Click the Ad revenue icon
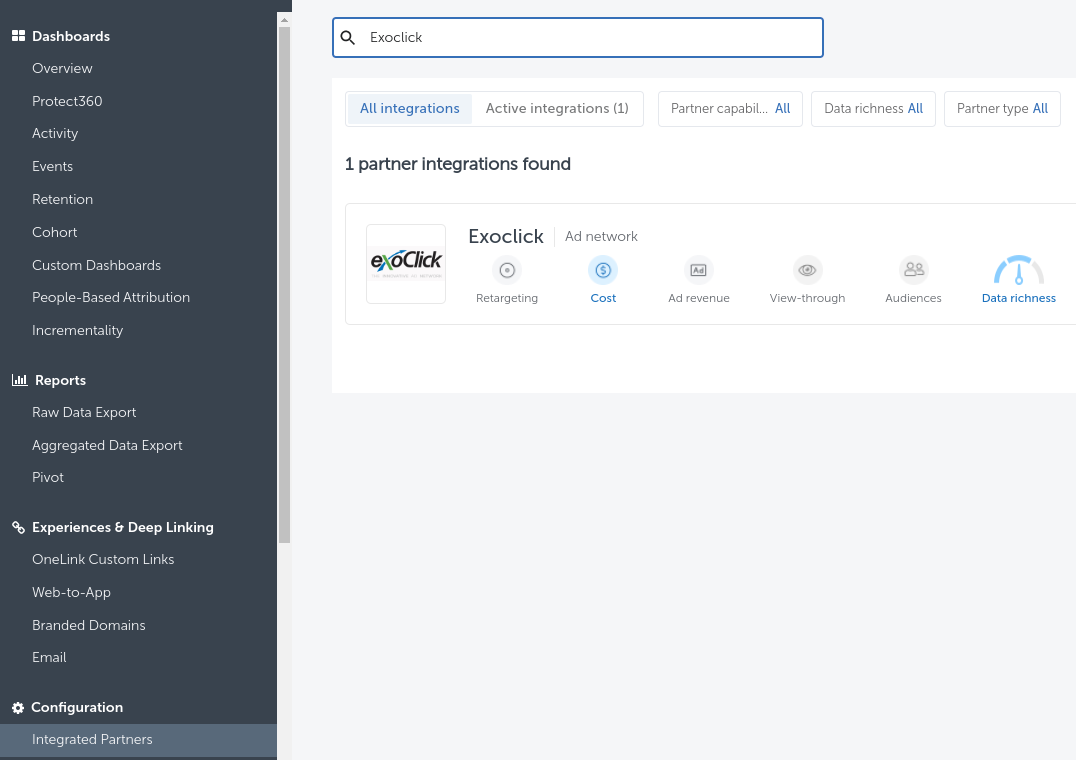 coord(699,270)
